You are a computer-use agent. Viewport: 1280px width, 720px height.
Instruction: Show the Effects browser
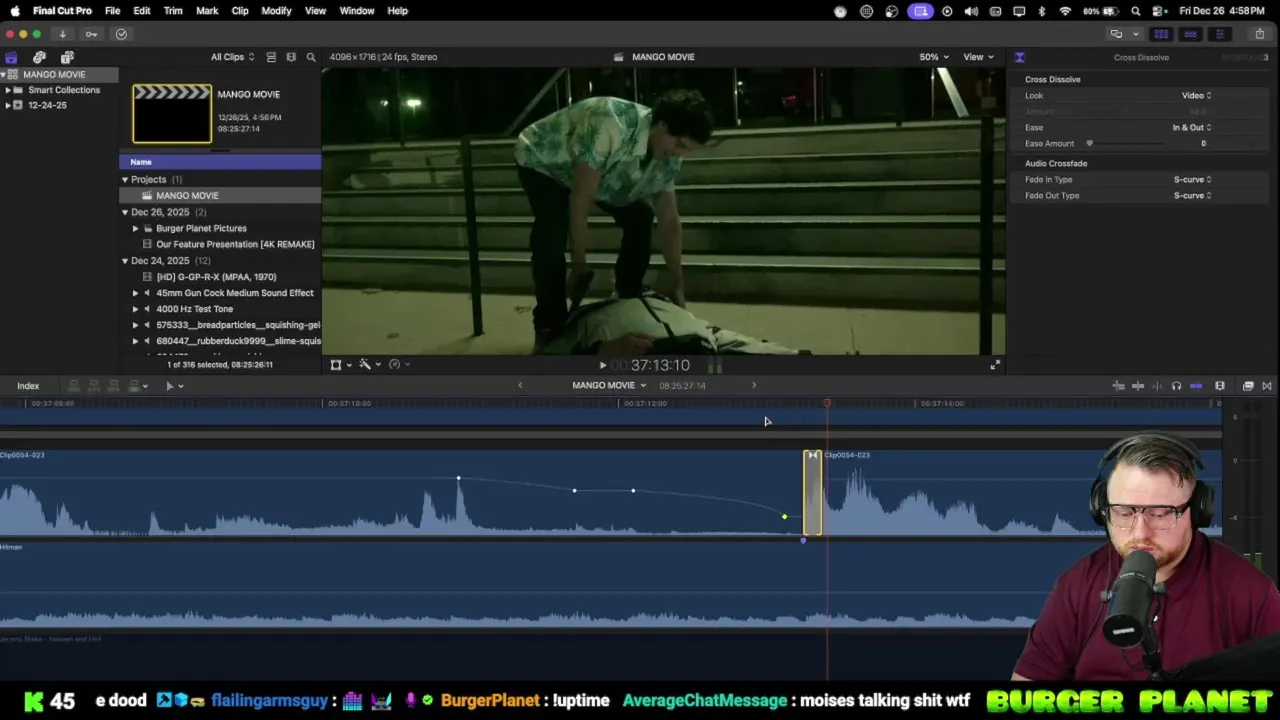click(1248, 386)
